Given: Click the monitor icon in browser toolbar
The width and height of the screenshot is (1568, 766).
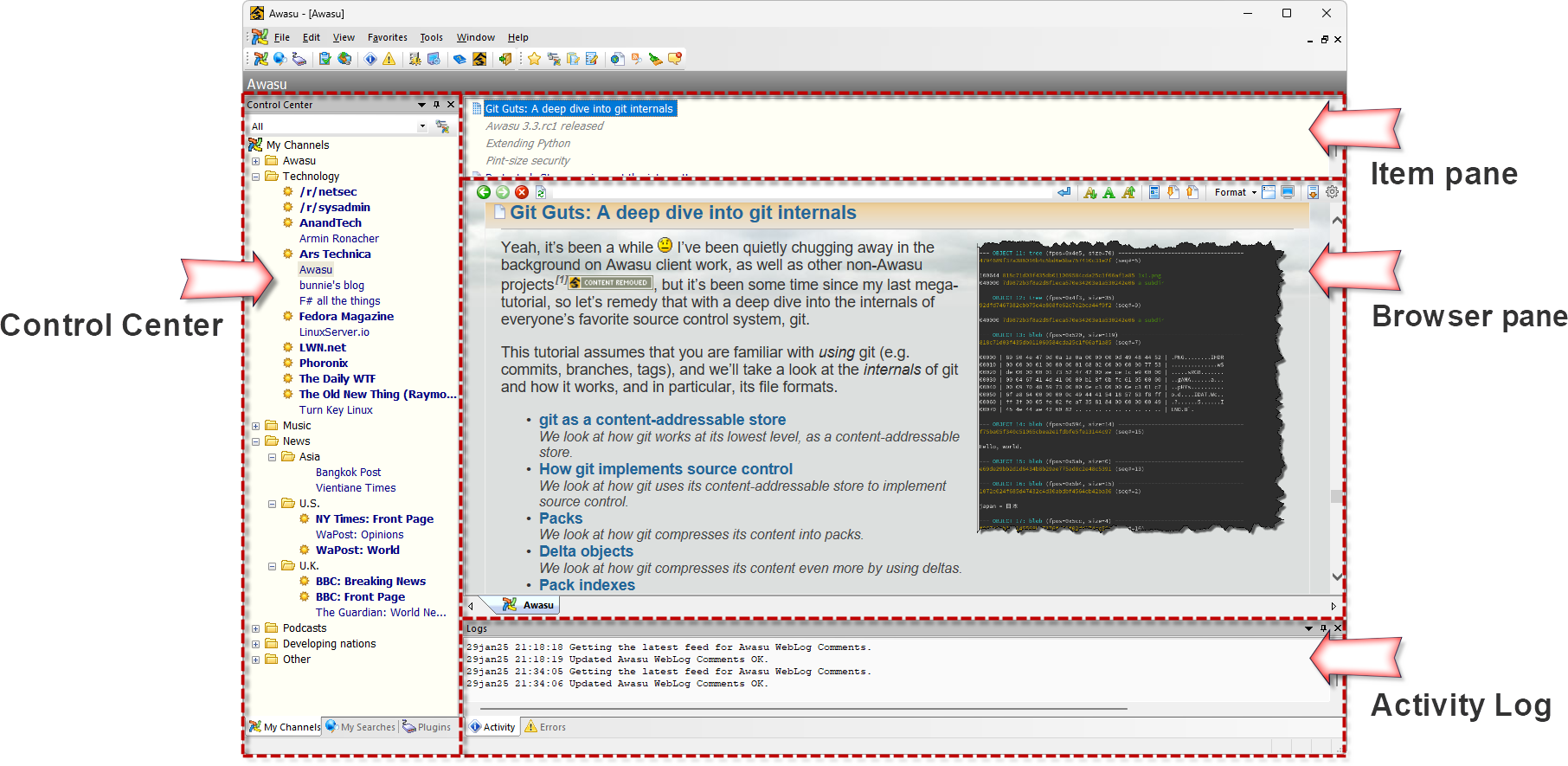Looking at the screenshot, I should pos(1288,192).
